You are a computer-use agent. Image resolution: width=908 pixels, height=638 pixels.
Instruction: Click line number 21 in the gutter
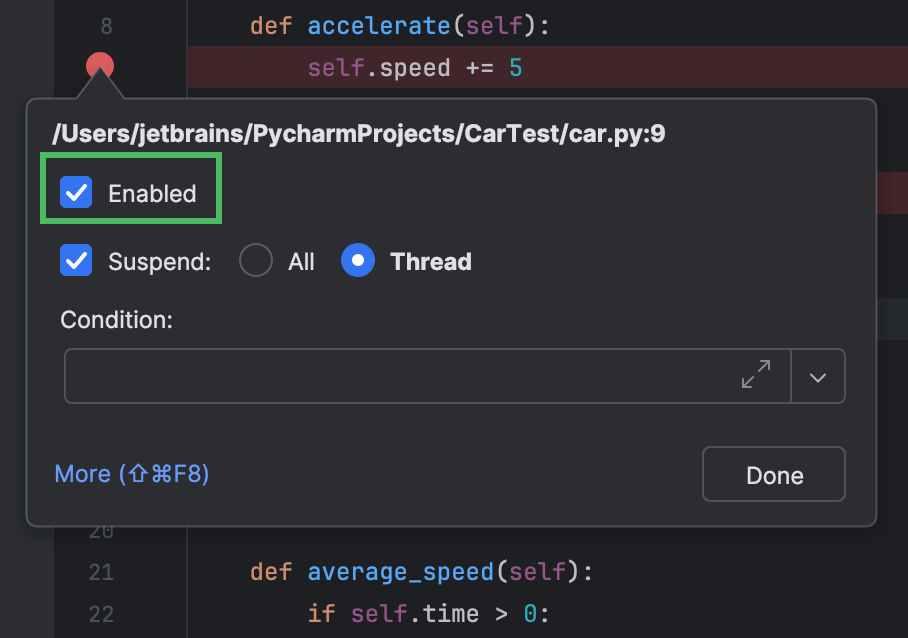pyautogui.click(x=101, y=572)
